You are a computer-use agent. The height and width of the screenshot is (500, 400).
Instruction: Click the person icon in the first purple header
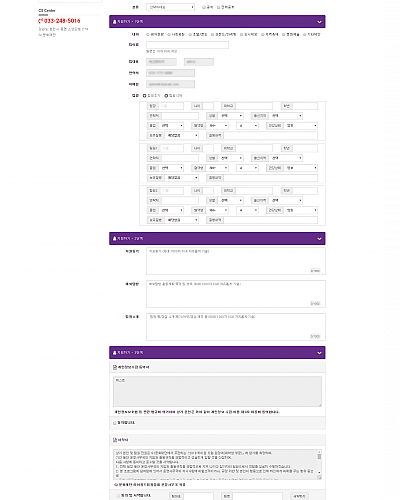click(x=115, y=22)
